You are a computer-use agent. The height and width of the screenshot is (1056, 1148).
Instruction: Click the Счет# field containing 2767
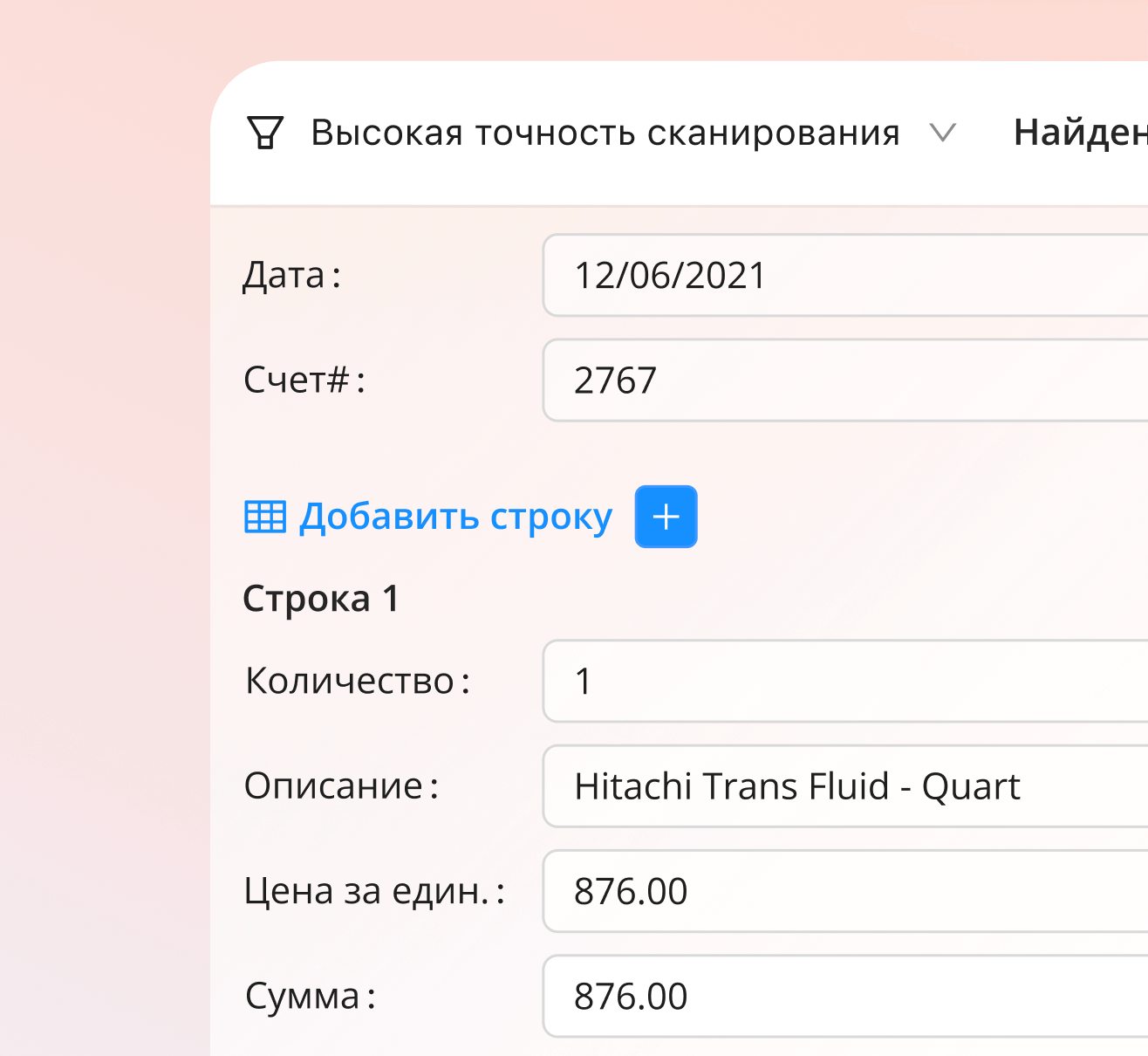845,380
